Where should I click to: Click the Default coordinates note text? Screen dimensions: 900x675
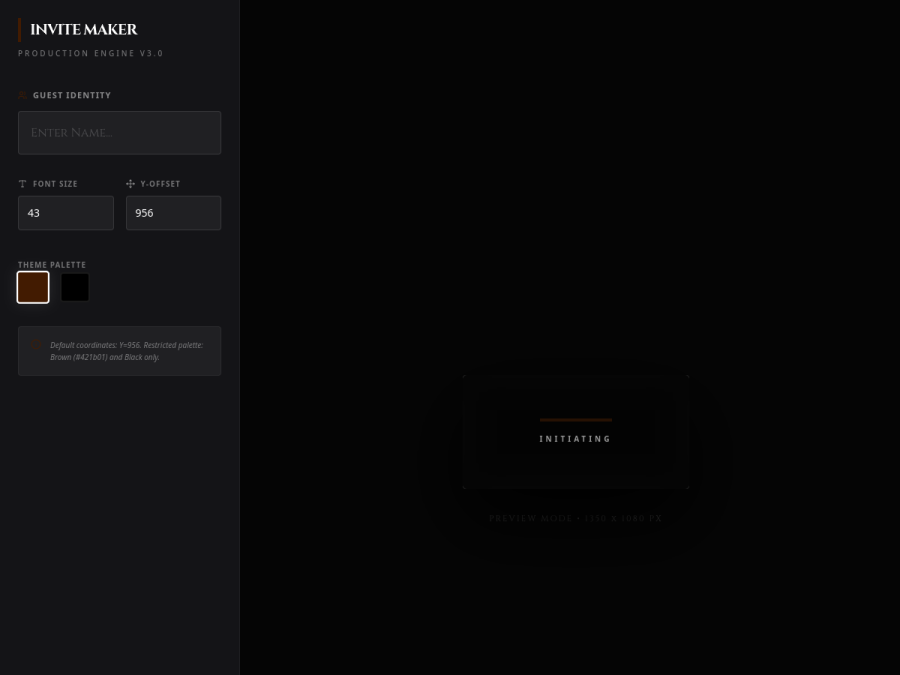point(126,351)
